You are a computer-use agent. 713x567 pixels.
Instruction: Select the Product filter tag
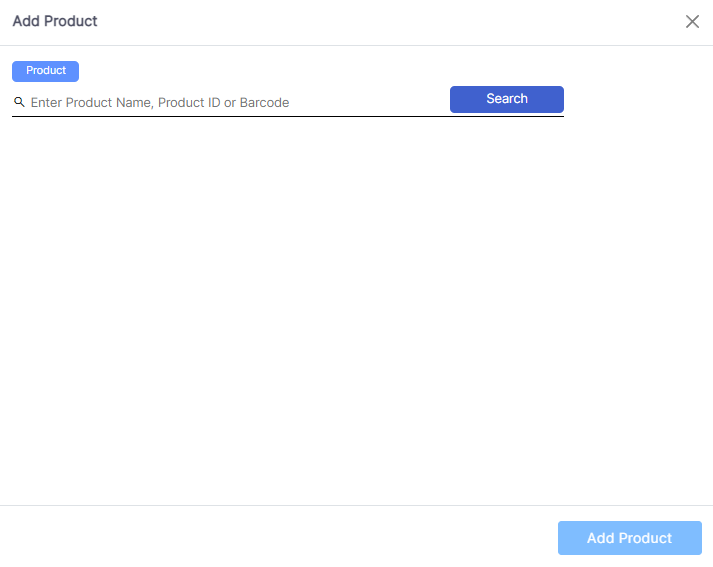(46, 71)
